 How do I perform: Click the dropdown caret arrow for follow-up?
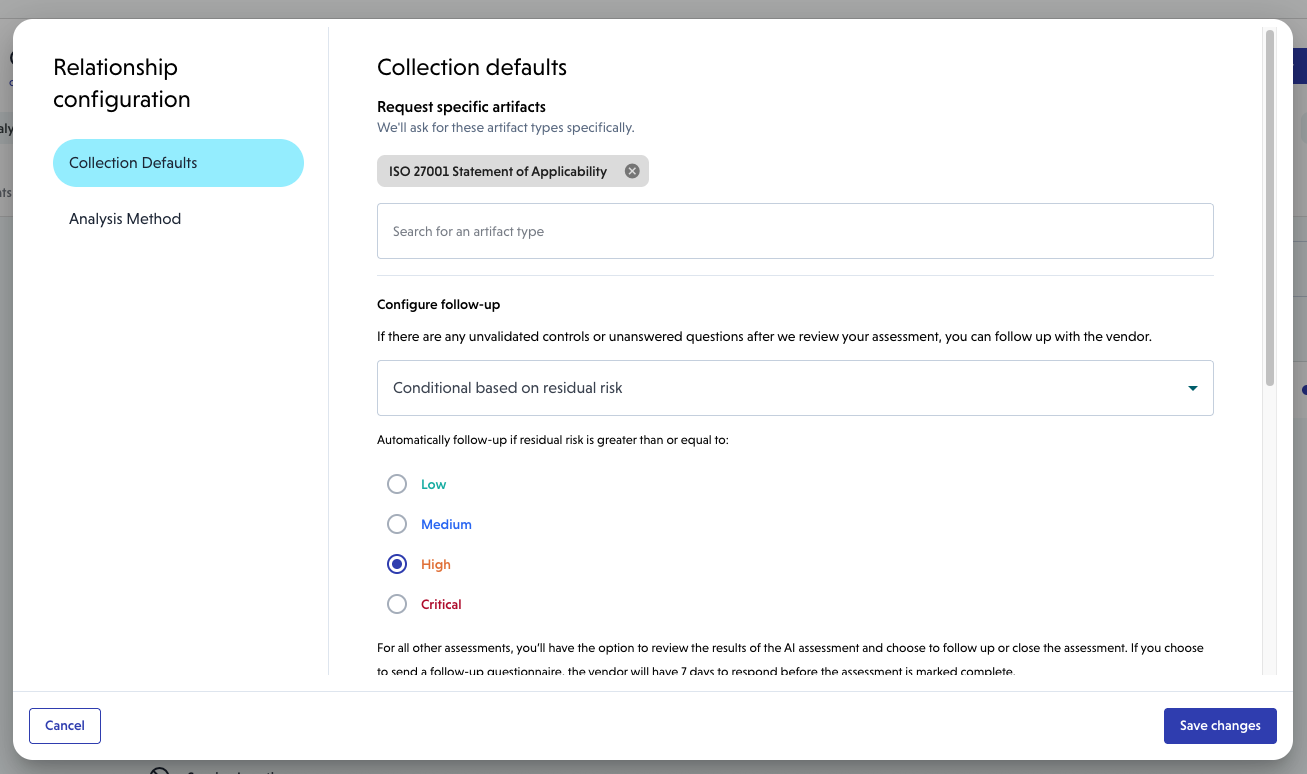click(1192, 388)
